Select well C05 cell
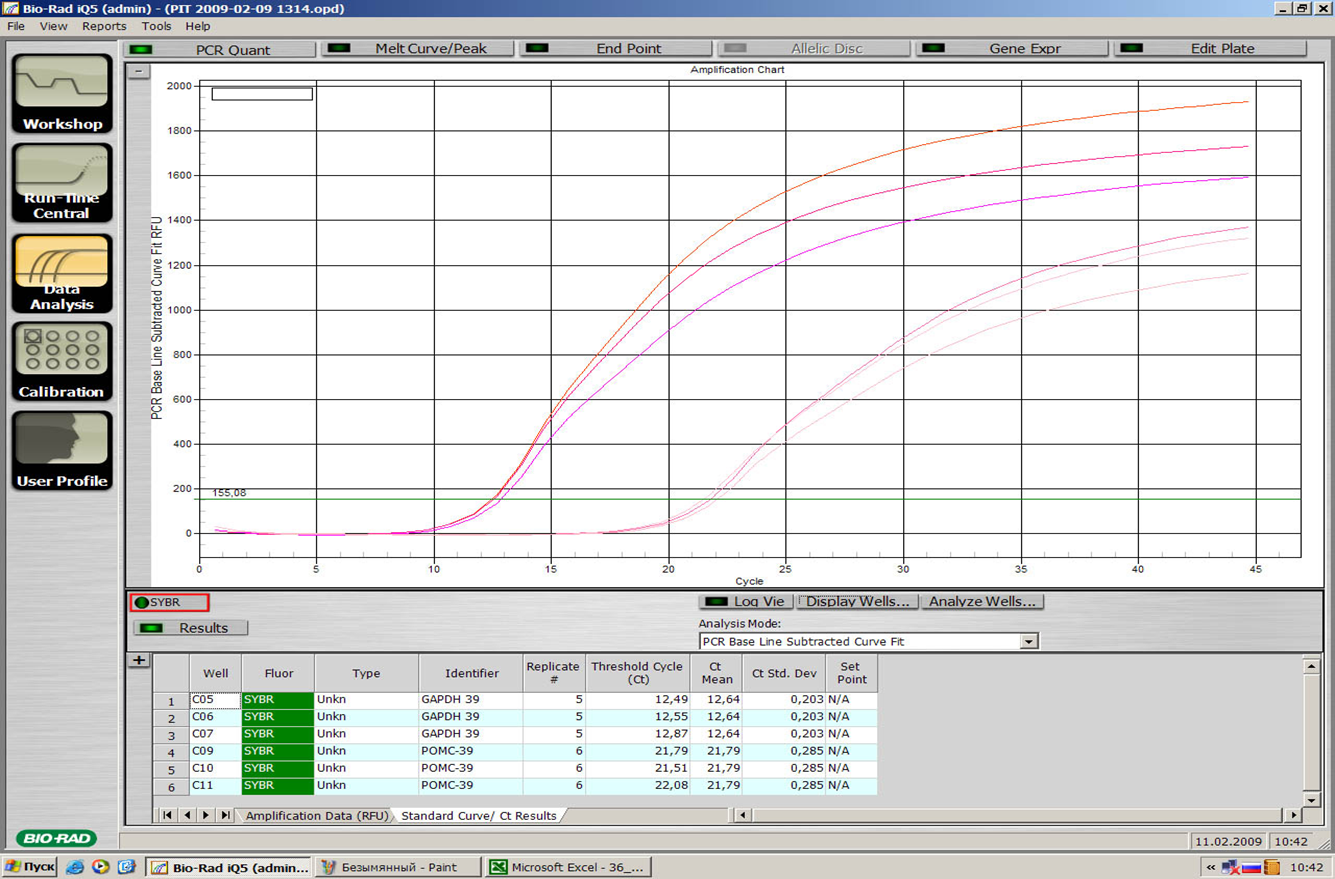1335x879 pixels. click(214, 700)
